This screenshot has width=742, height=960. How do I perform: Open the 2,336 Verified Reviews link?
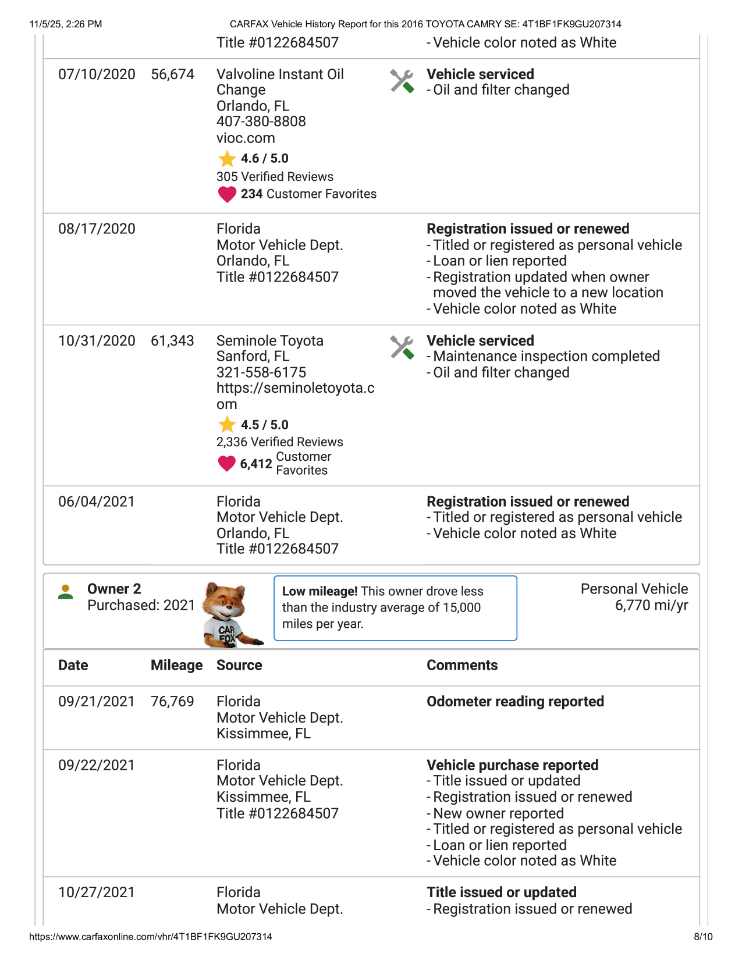click(279, 442)
